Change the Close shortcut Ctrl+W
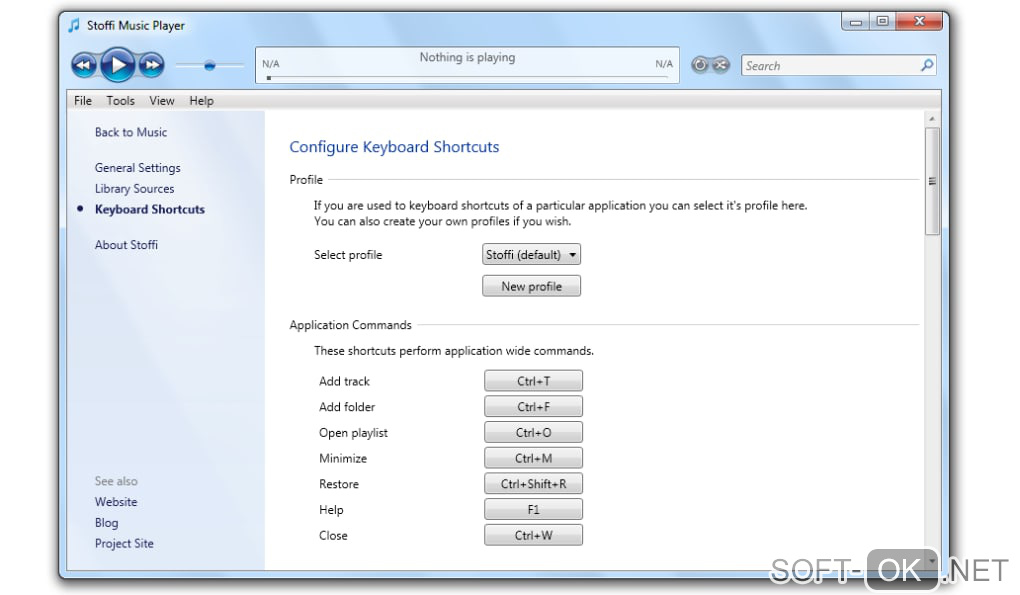Screen dimensions: 1020x595 [533, 535]
